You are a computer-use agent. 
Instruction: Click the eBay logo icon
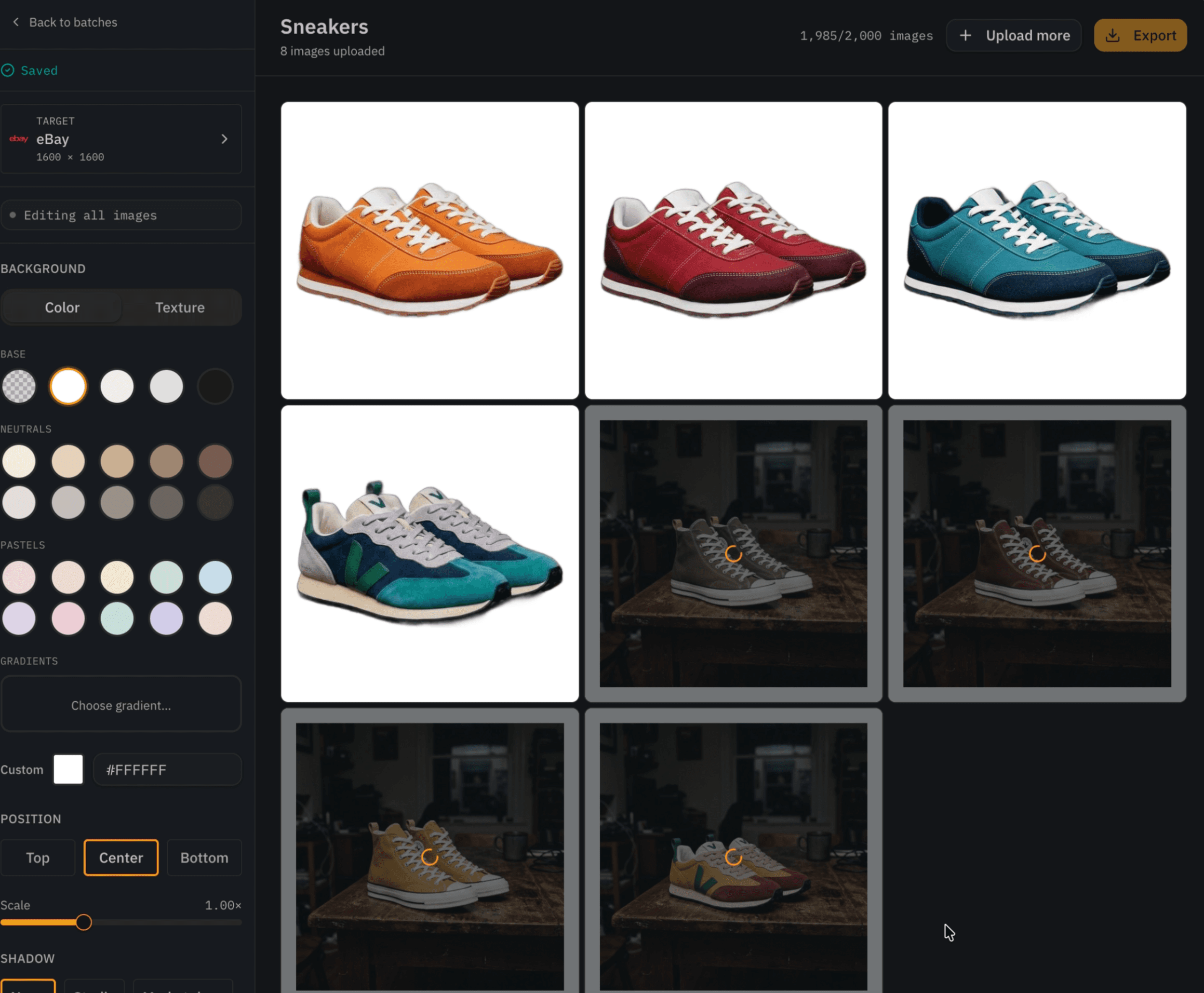(19, 138)
